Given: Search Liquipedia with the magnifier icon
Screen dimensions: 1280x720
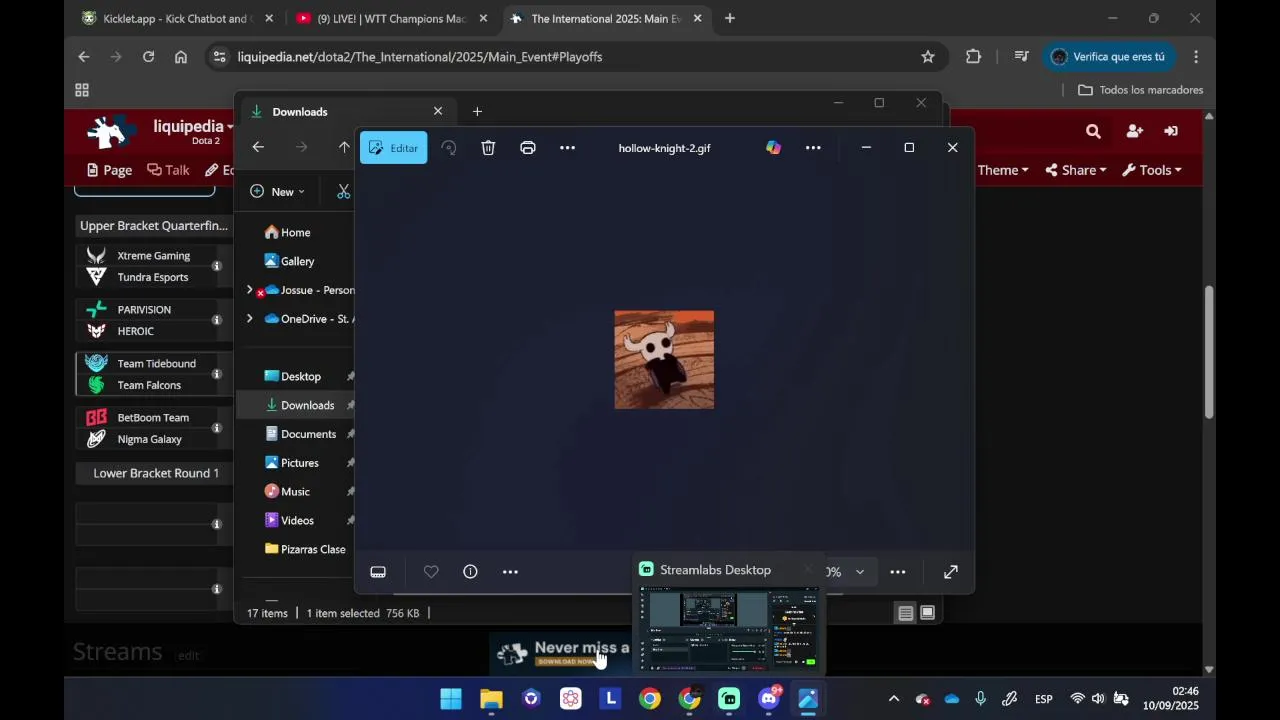Looking at the screenshot, I should (1093, 131).
